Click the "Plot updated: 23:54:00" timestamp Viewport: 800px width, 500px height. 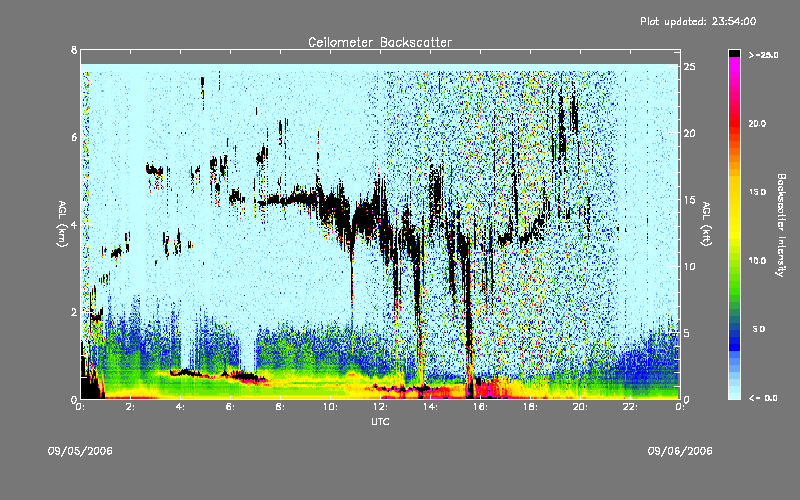coord(698,21)
